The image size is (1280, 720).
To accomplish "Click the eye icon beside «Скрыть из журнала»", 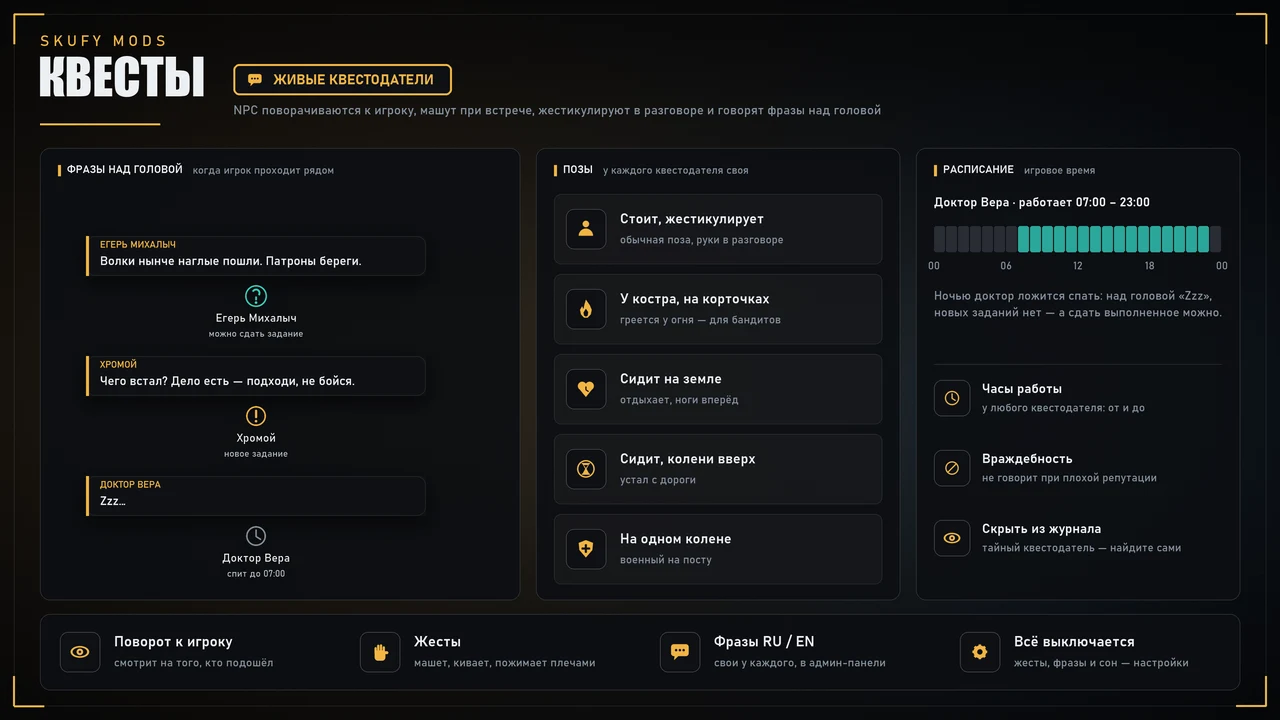I will click(952, 538).
